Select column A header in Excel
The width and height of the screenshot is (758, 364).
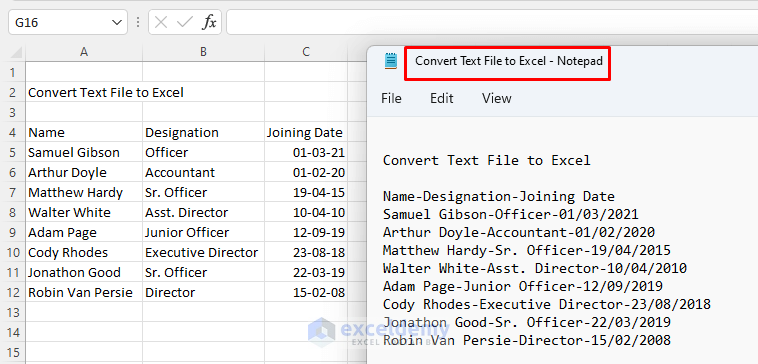[x=84, y=52]
